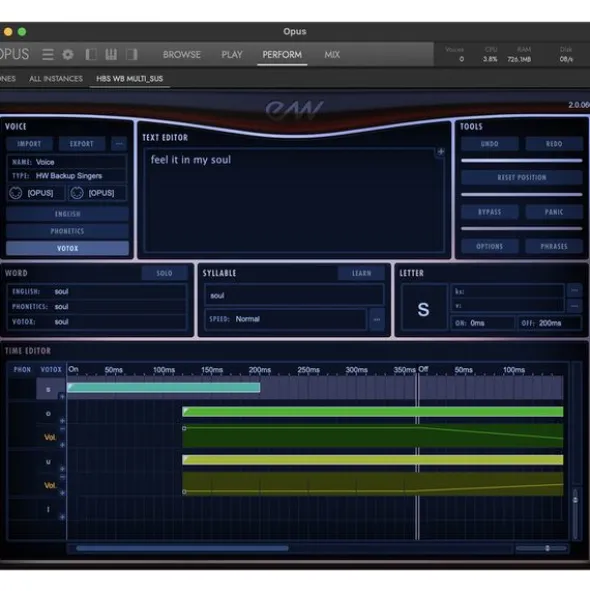The width and height of the screenshot is (590, 591).
Task: Open the Speed options ellipsis button
Action: (x=377, y=319)
